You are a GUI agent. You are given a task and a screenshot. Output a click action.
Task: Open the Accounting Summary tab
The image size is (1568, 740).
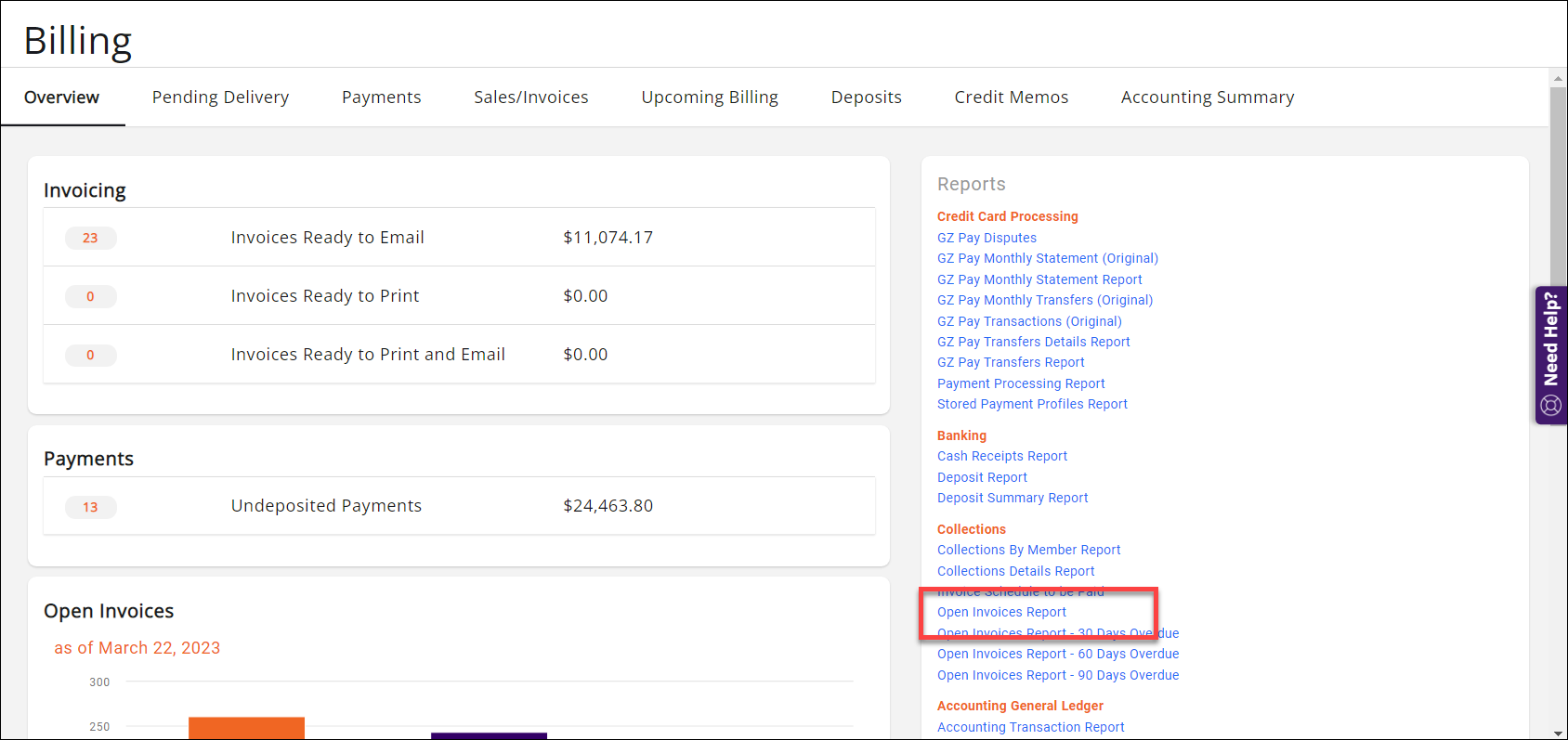click(x=1207, y=97)
